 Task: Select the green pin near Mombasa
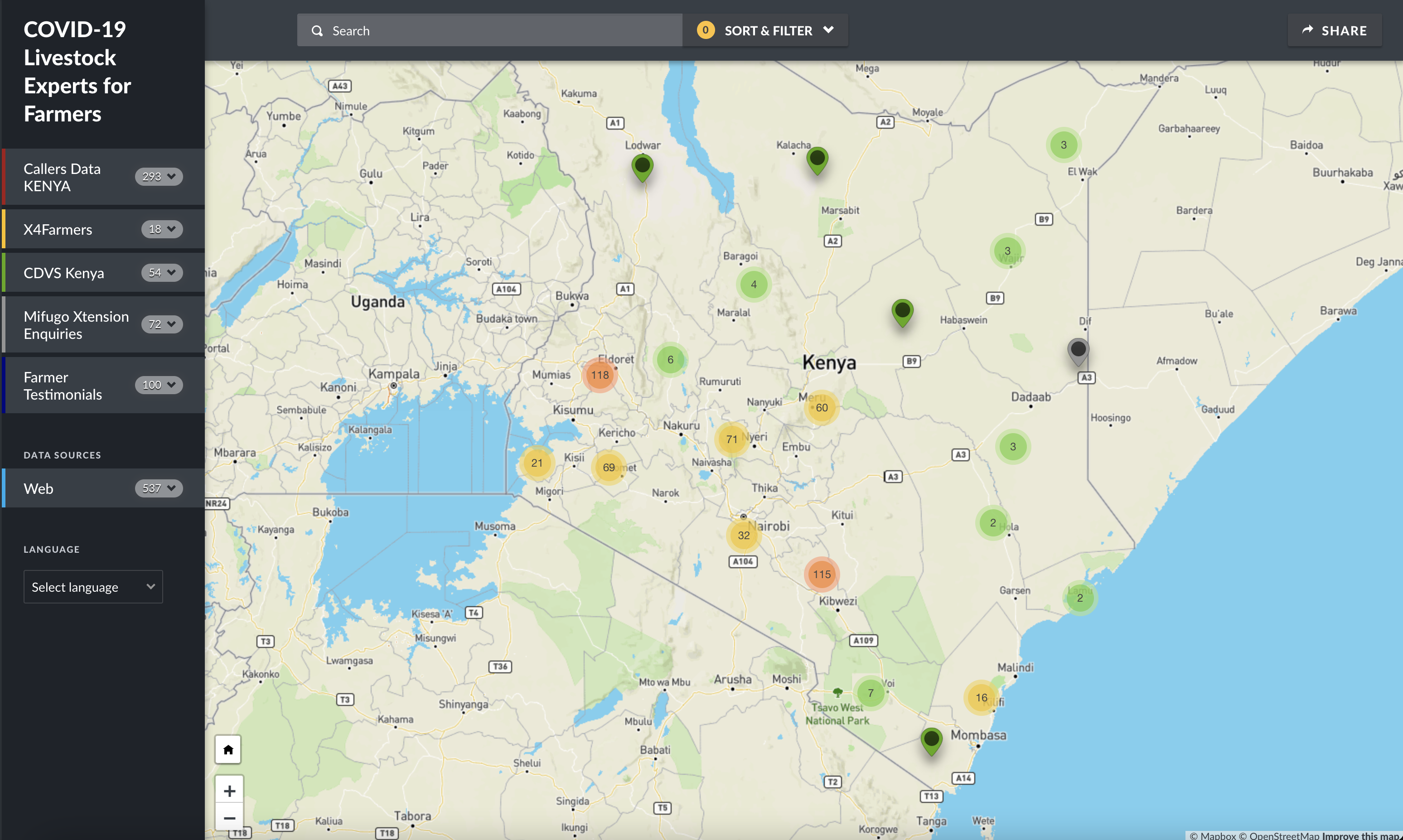(x=931, y=742)
